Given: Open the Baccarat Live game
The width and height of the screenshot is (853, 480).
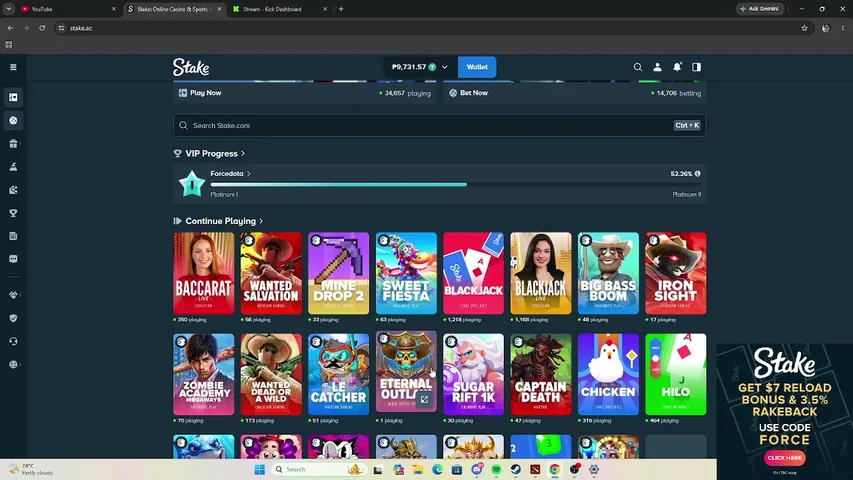Looking at the screenshot, I should pyautogui.click(x=203, y=273).
